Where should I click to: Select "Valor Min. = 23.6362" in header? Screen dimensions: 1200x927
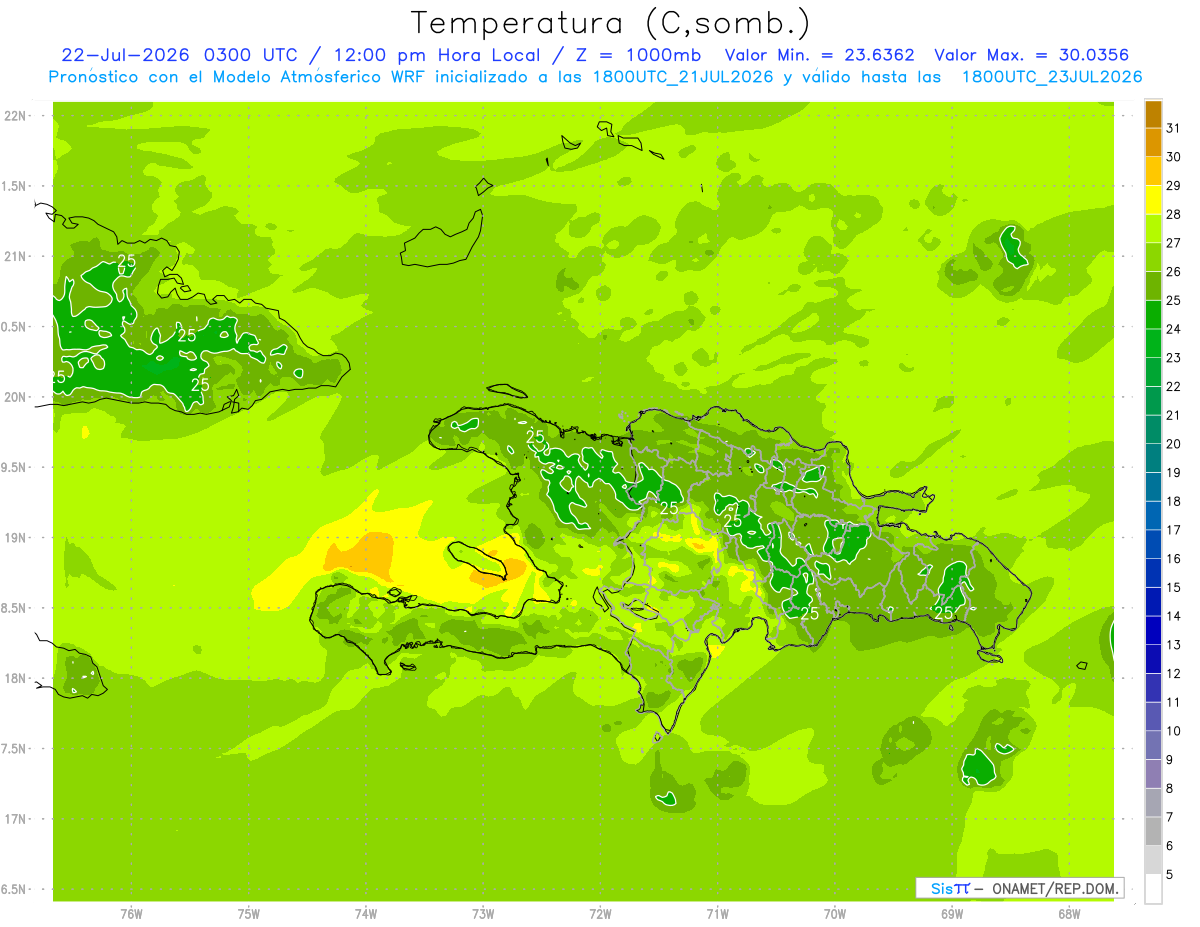click(820, 55)
